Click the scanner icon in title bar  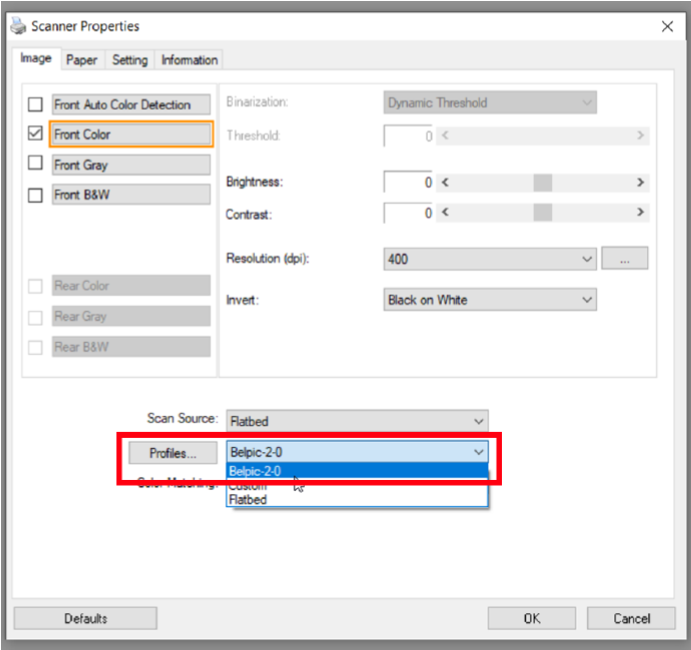[x=18, y=26]
